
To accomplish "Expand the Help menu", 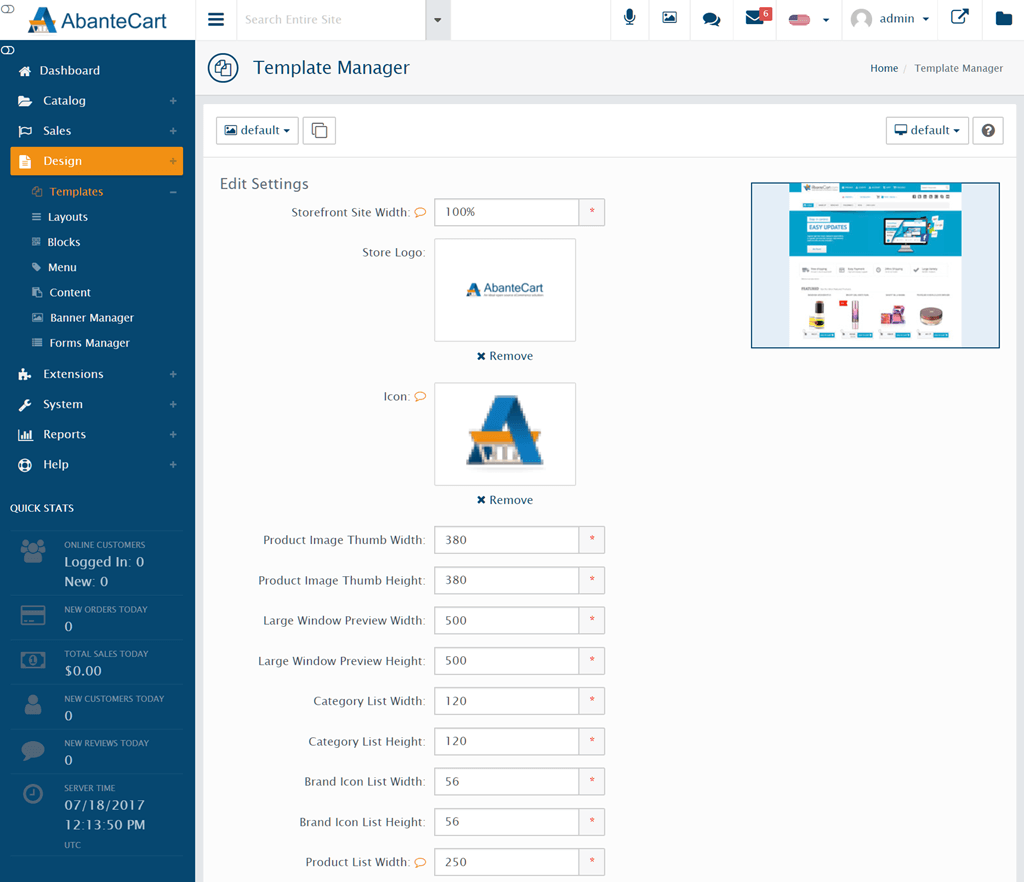I will click(97, 464).
